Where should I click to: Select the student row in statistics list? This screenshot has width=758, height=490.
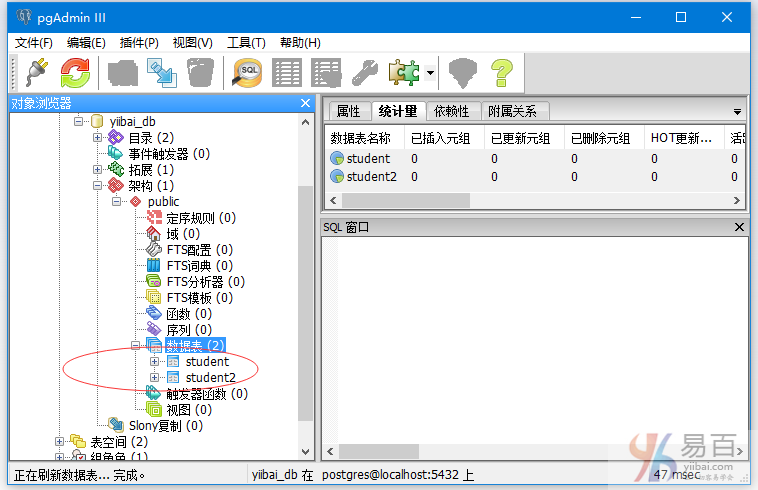point(368,158)
